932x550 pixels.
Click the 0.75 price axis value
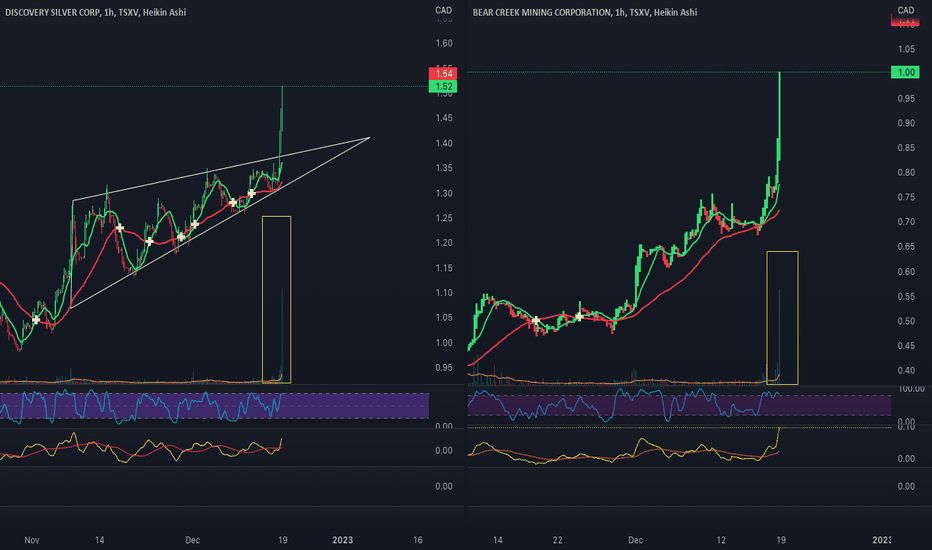906,197
